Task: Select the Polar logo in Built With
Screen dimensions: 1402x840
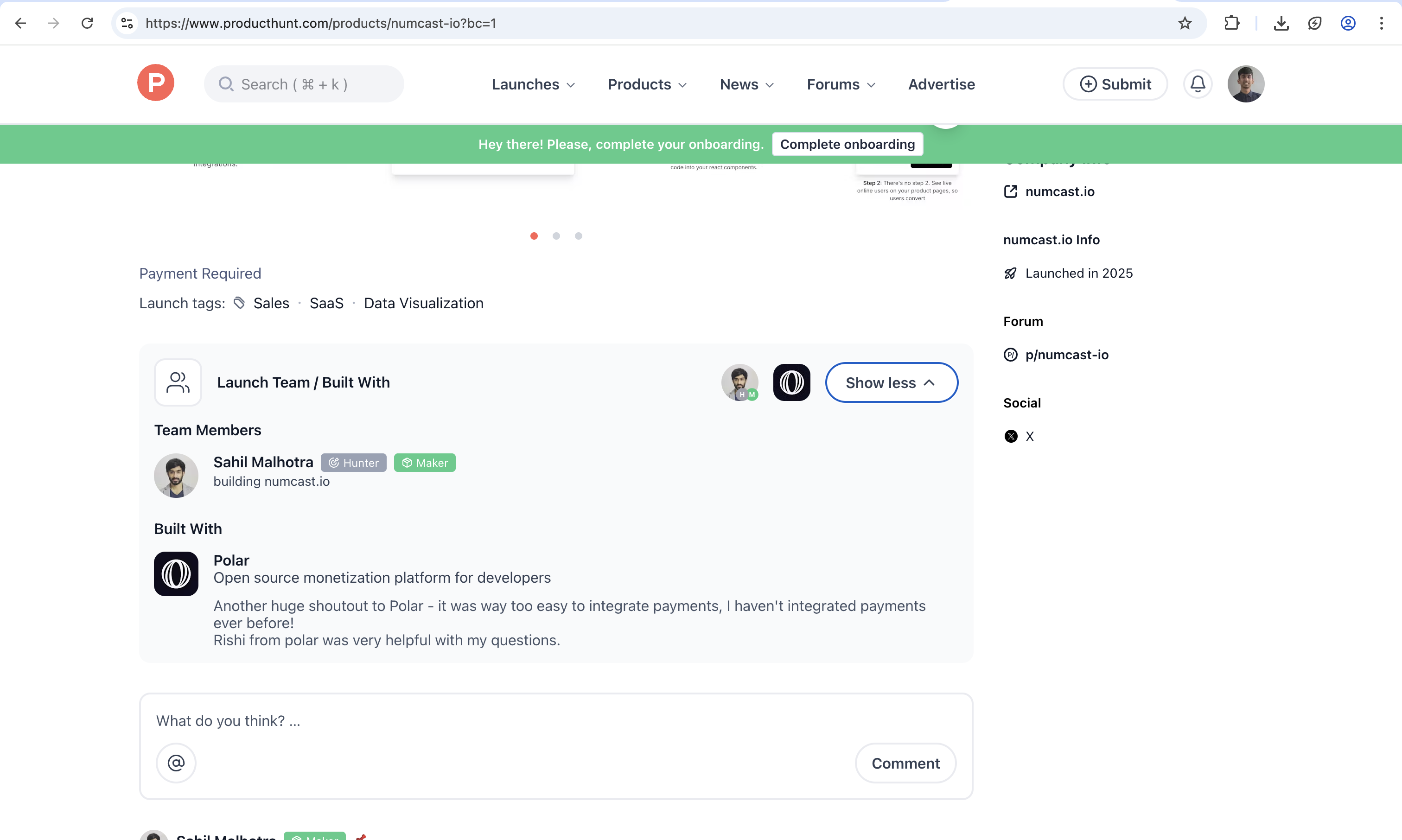Action: pyautogui.click(x=175, y=573)
